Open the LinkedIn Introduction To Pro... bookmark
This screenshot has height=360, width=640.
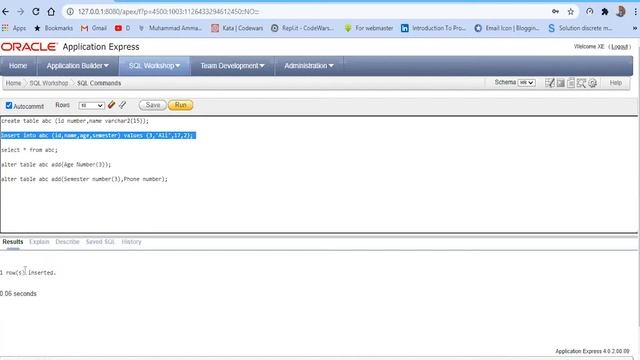coord(433,28)
